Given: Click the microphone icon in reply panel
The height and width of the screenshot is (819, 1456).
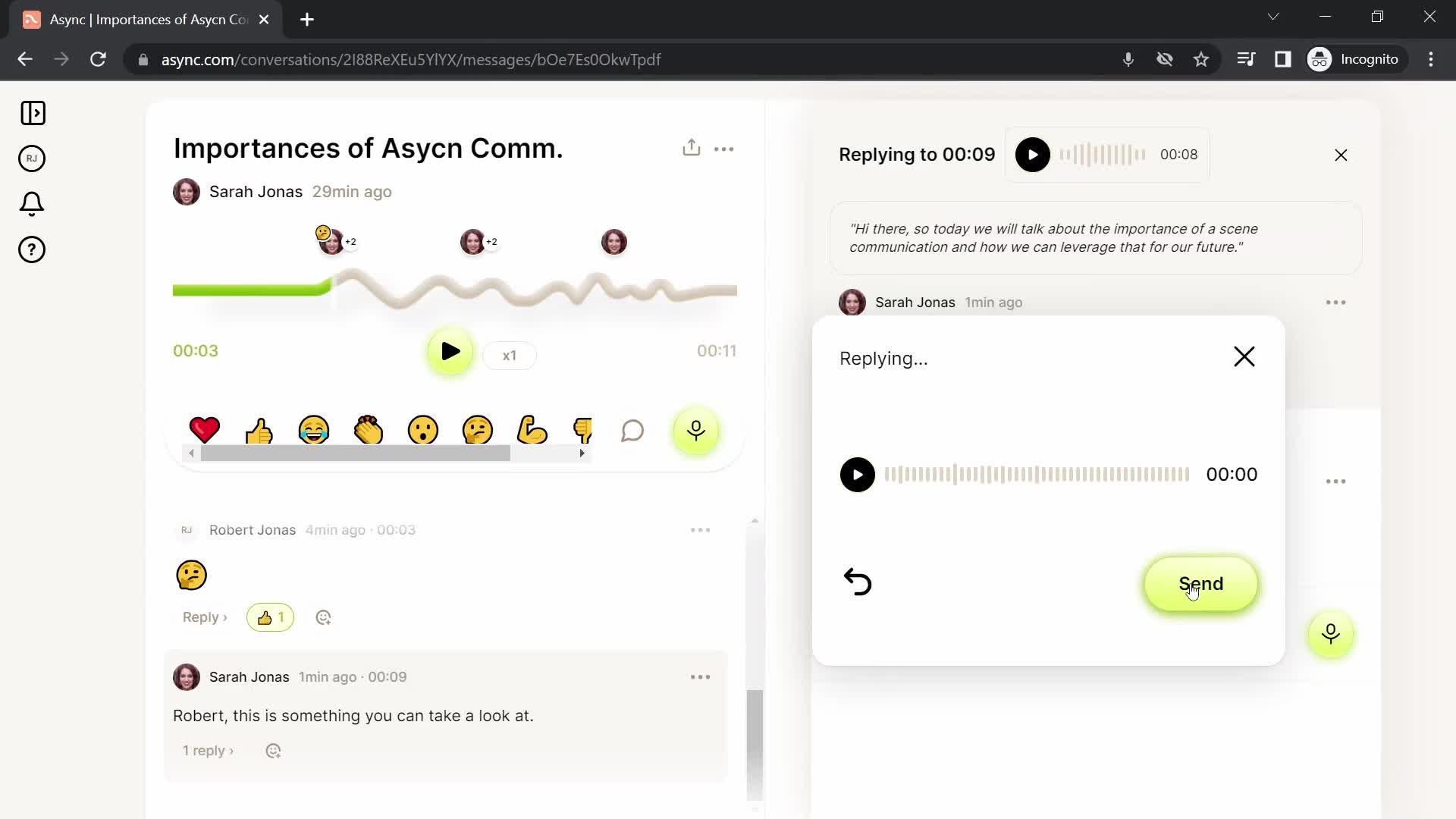Looking at the screenshot, I should coord(1330,634).
